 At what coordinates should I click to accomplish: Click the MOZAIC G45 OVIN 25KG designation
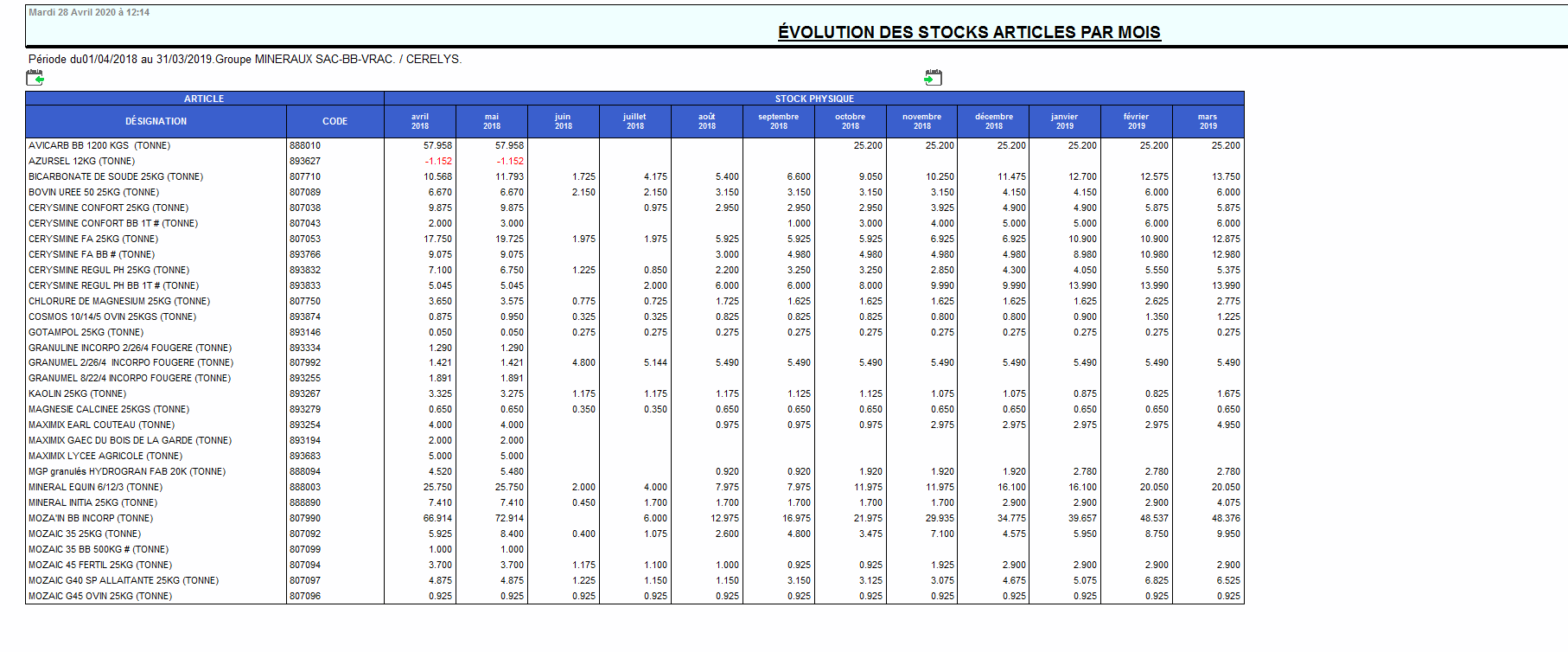point(100,596)
